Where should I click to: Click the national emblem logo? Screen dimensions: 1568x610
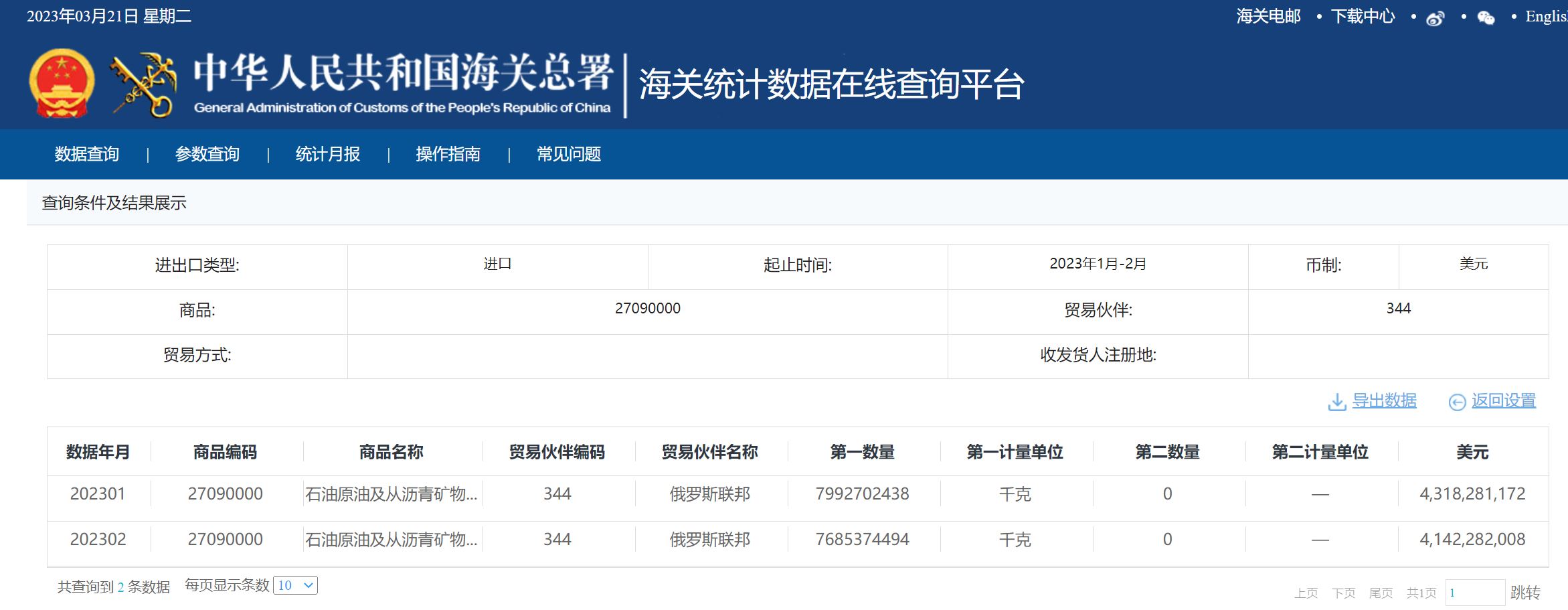coord(62,83)
